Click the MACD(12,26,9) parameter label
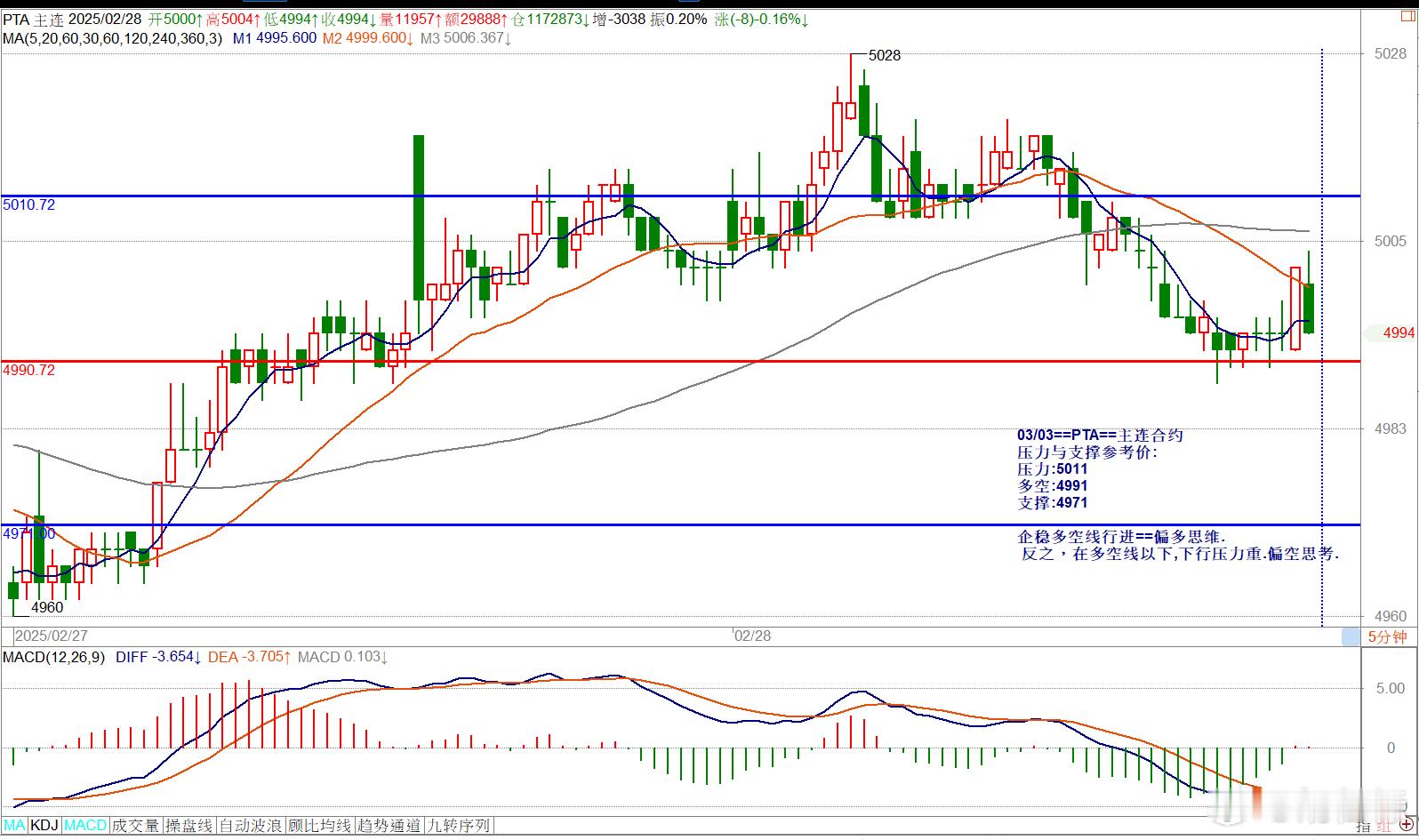The image size is (1419, 840). [53, 657]
